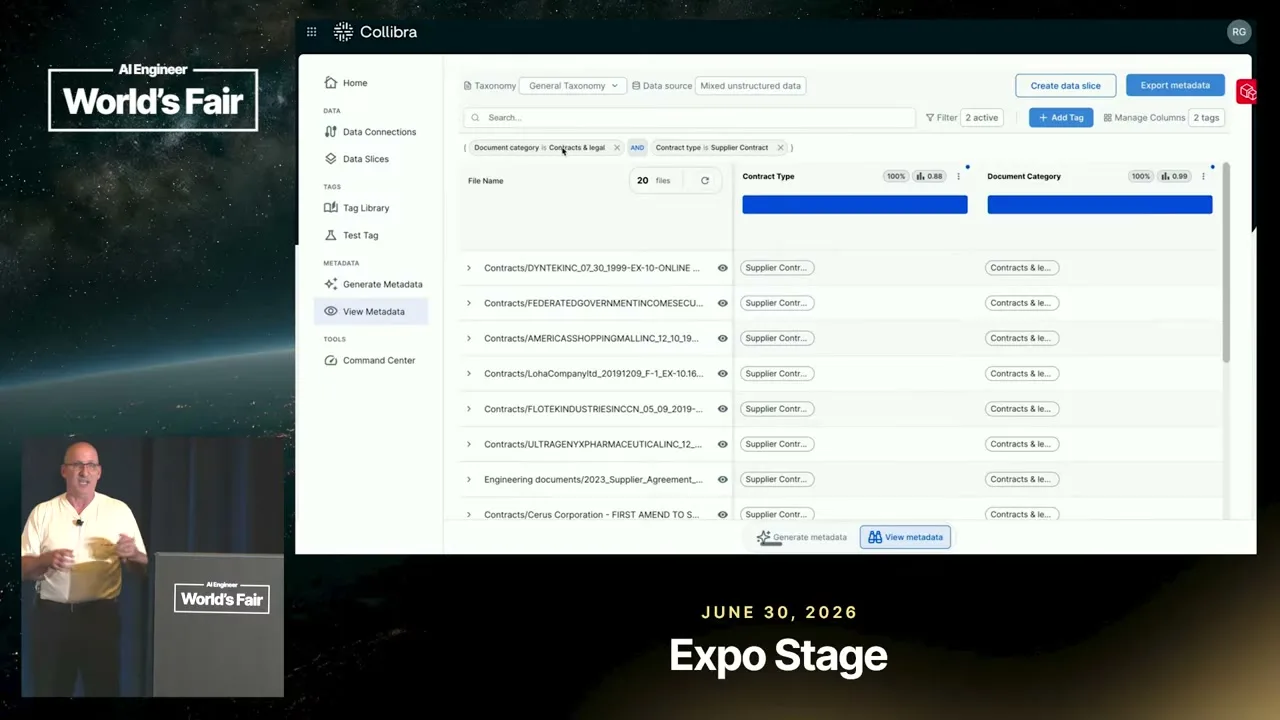
Task: Expand the Engineering documents Supplier Agreement row
Action: click(x=468, y=479)
